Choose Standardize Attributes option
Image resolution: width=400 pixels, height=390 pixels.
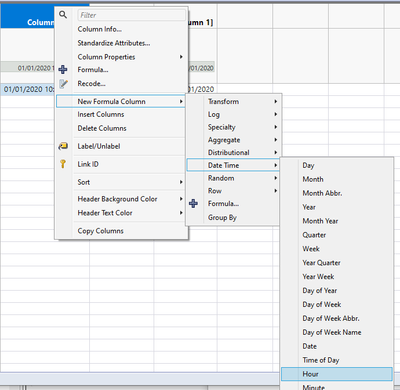(114, 43)
